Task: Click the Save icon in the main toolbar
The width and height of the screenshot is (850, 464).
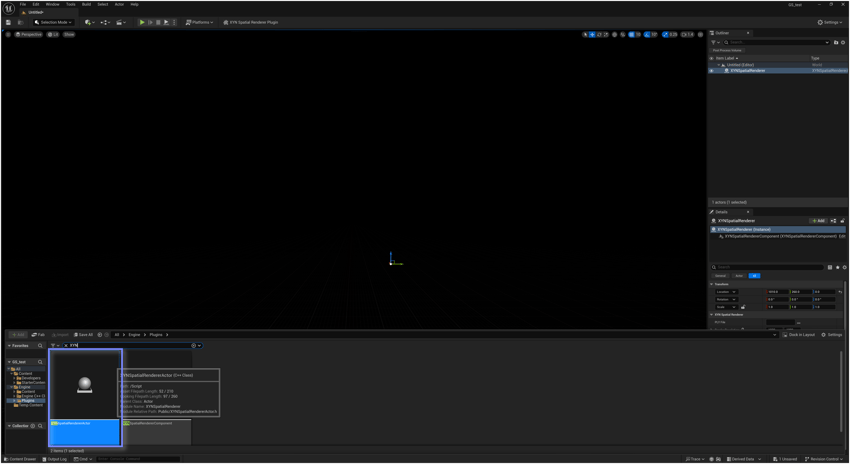Action: 8,22
